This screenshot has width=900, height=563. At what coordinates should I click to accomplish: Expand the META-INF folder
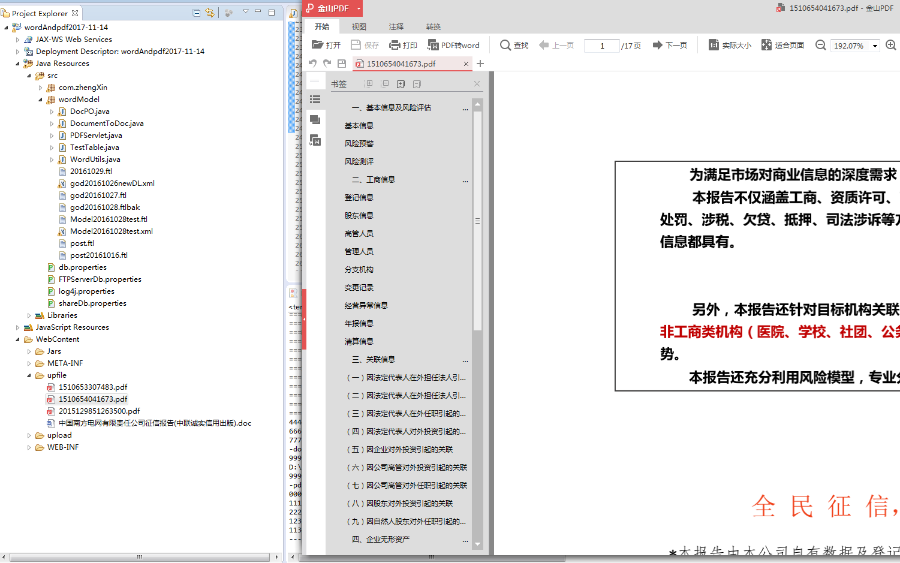(29, 363)
